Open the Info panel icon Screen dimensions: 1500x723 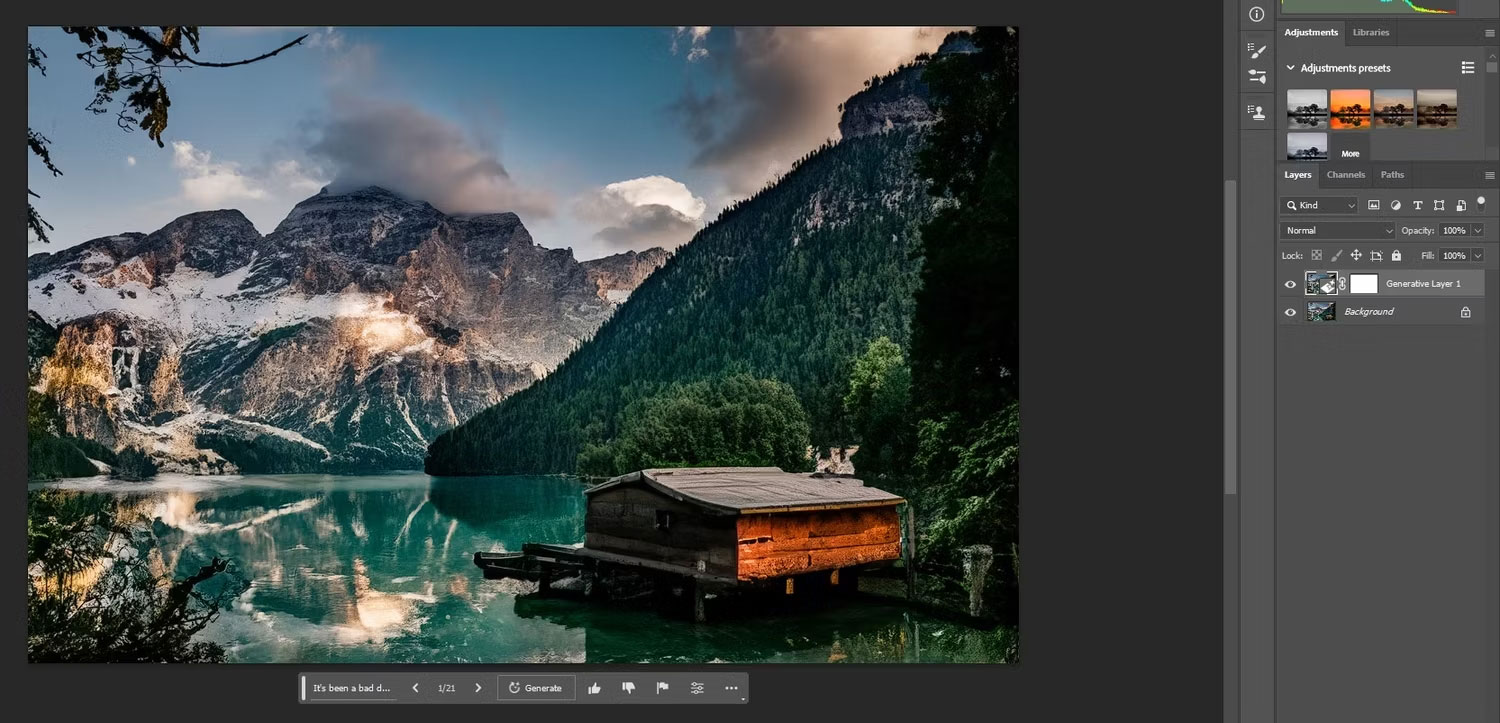point(1257,14)
